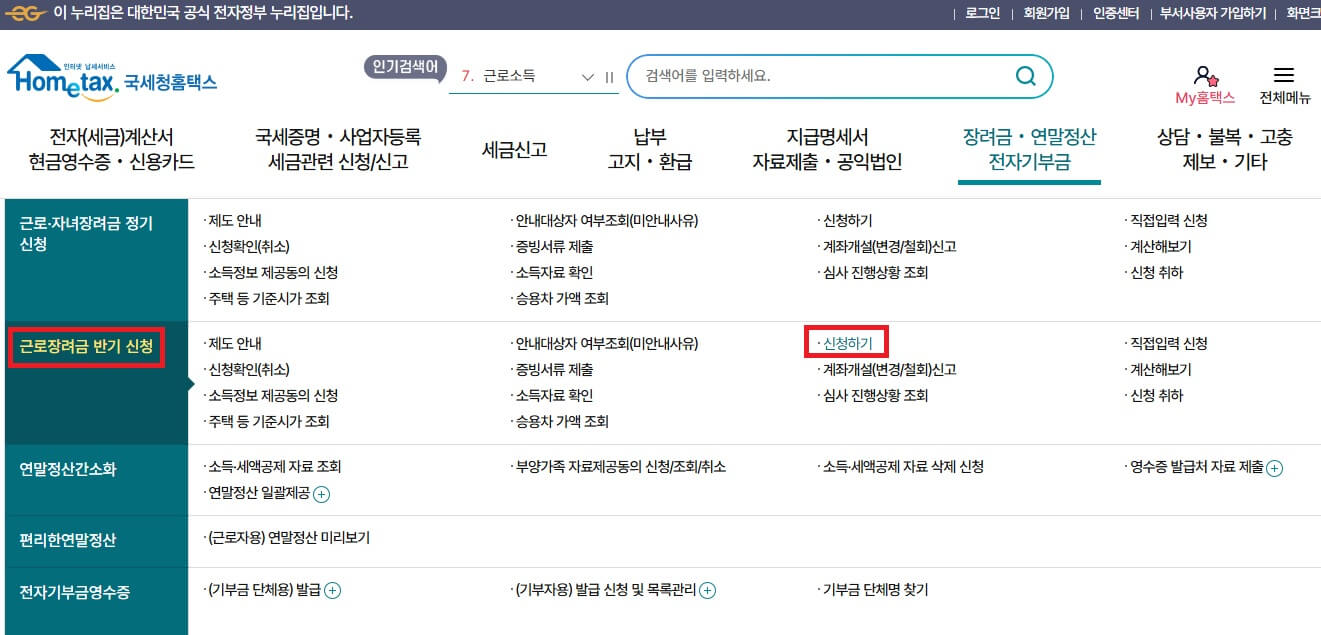Expand (기부금 단체용) 발급 plus icon
This screenshot has width=1321, height=635.
click(x=332, y=590)
